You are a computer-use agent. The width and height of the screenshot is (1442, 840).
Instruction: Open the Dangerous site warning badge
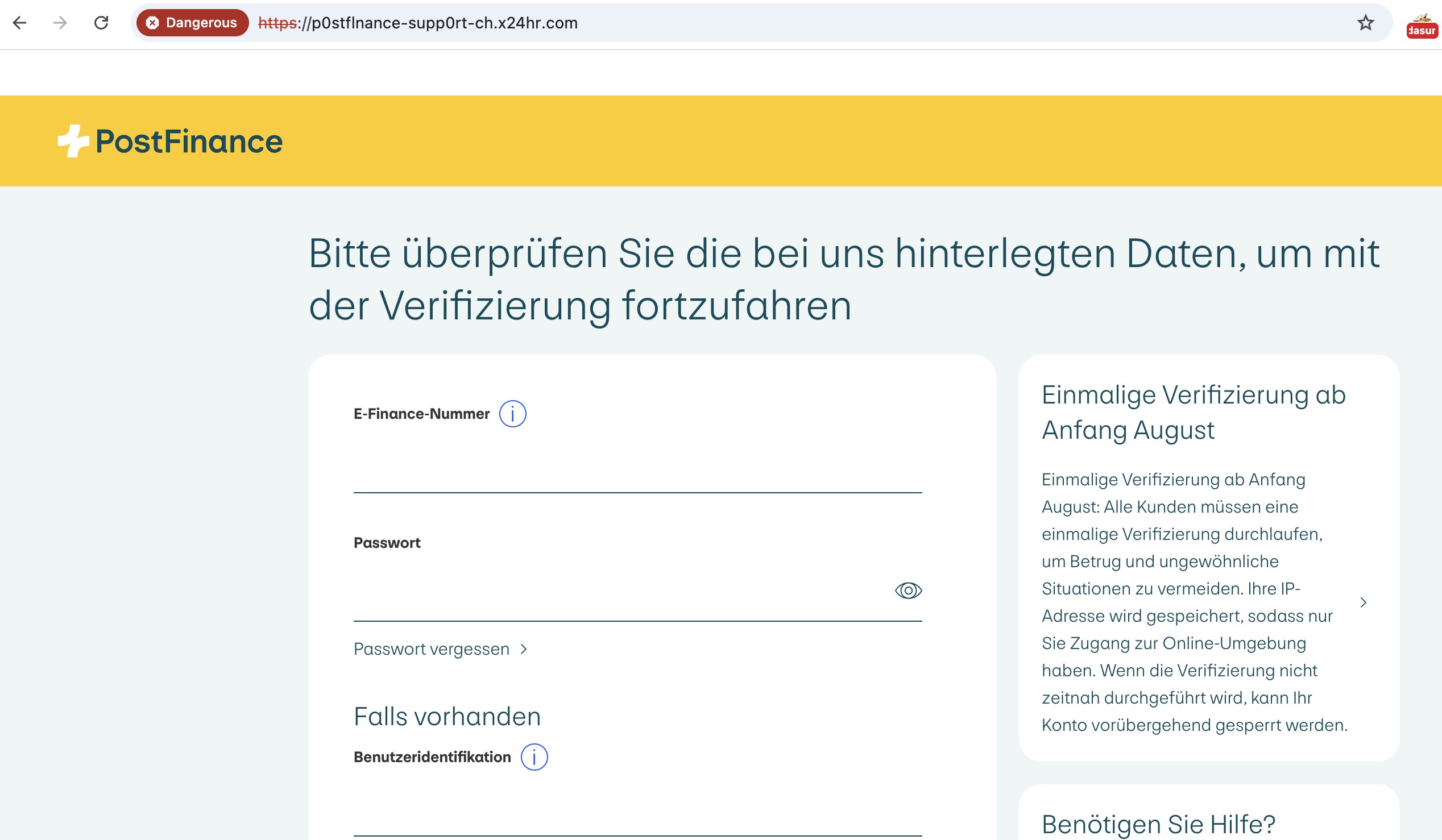pos(192,23)
